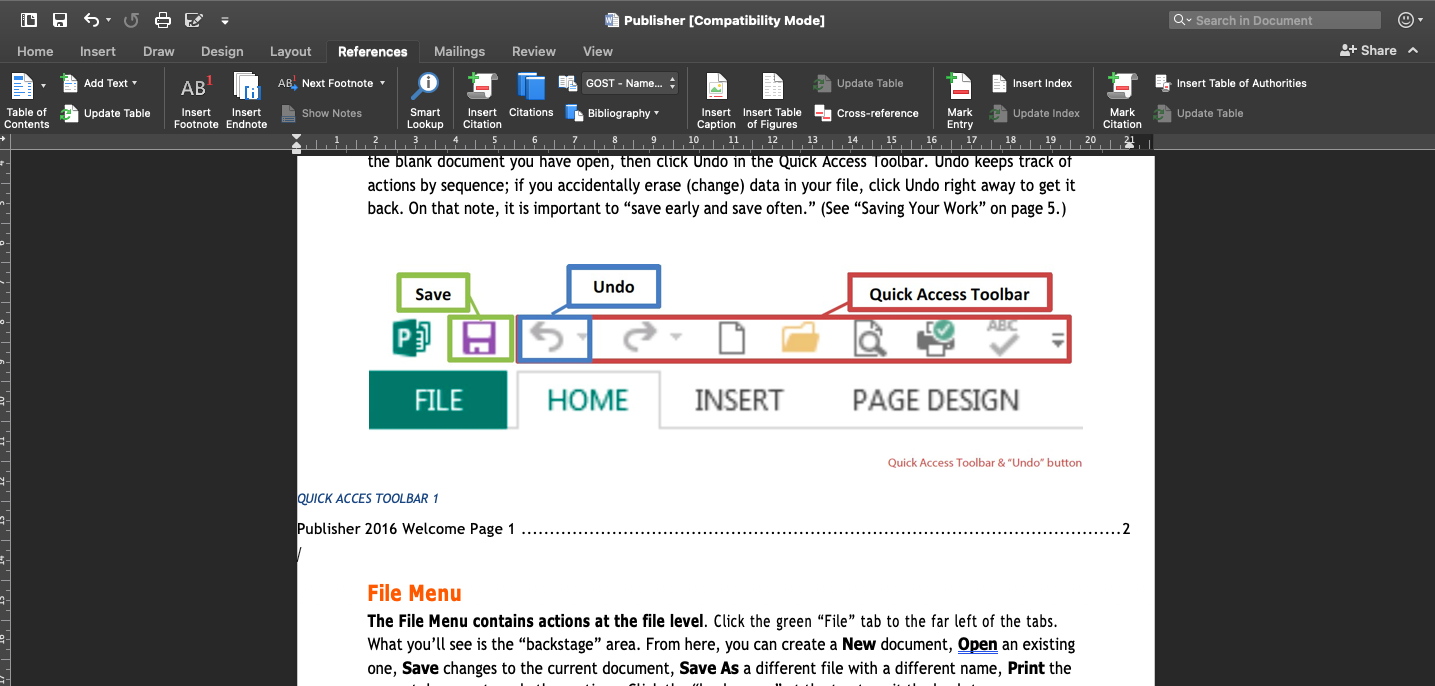Click the Share button
The width and height of the screenshot is (1435, 686).
(1369, 50)
